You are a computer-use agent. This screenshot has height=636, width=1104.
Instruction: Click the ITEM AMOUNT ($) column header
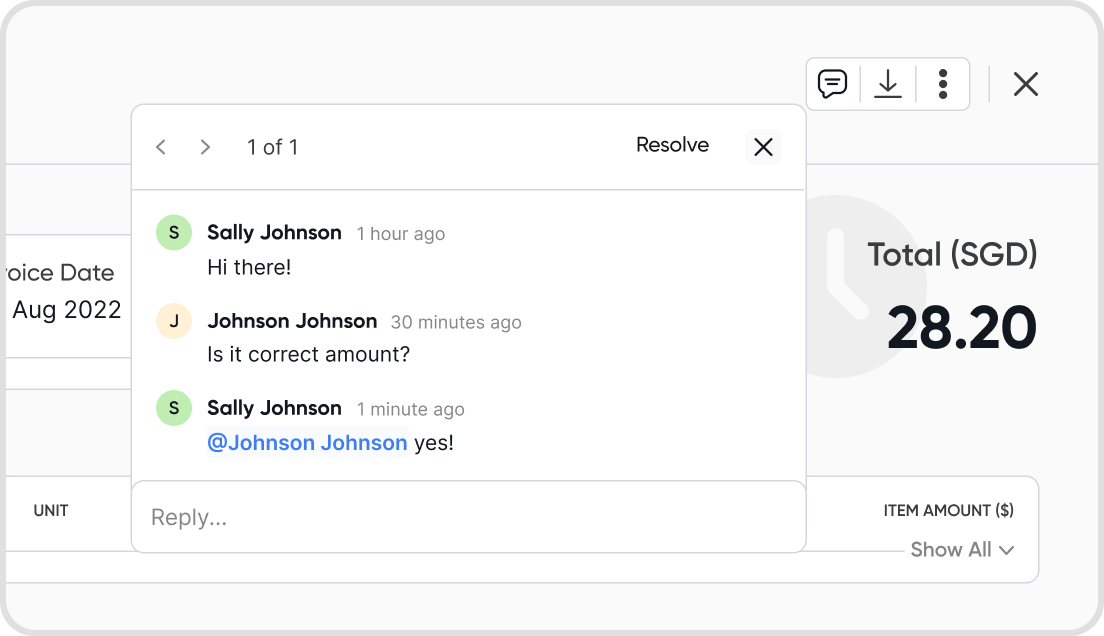point(948,510)
